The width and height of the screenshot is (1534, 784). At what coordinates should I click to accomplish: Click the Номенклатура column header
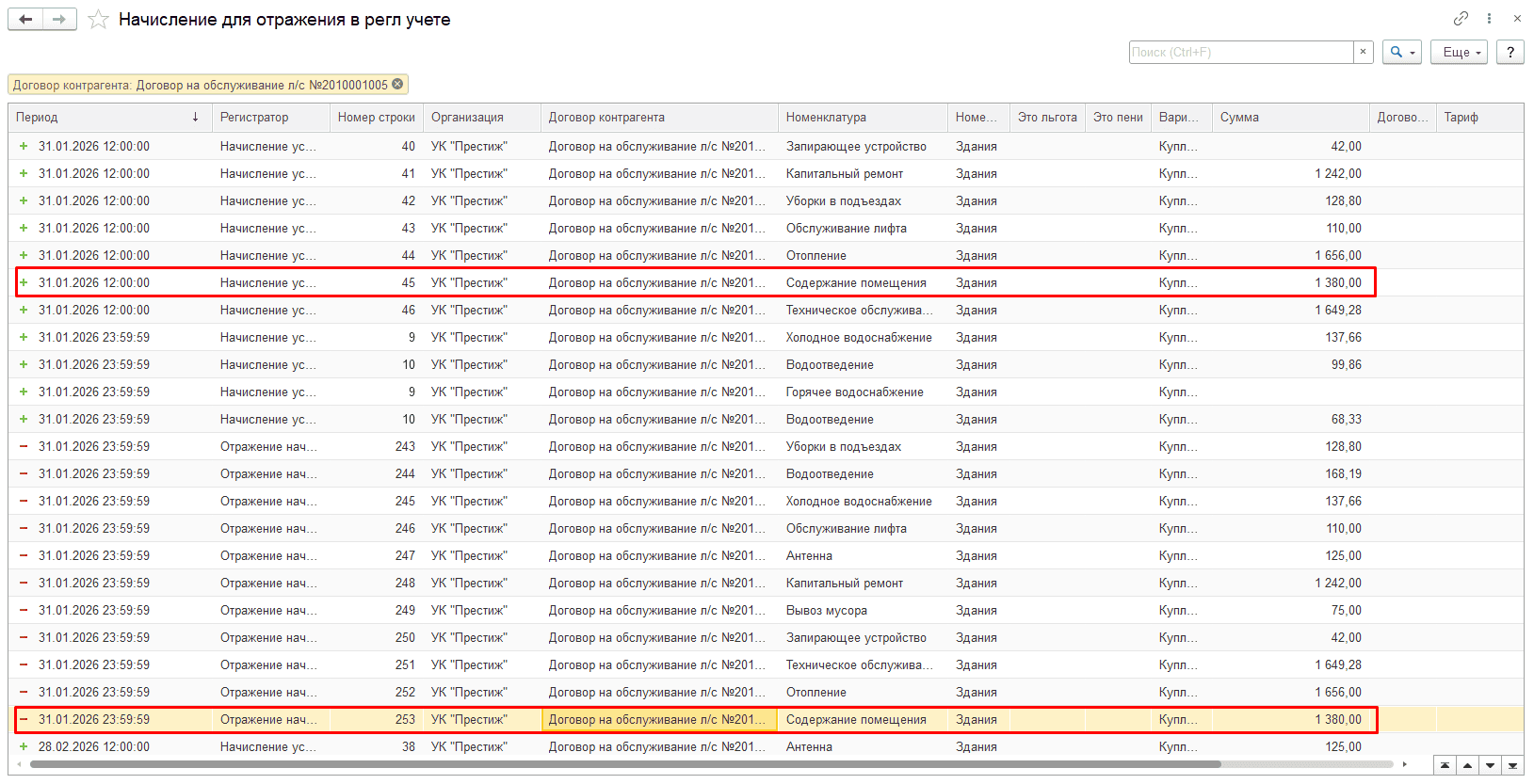tap(862, 118)
